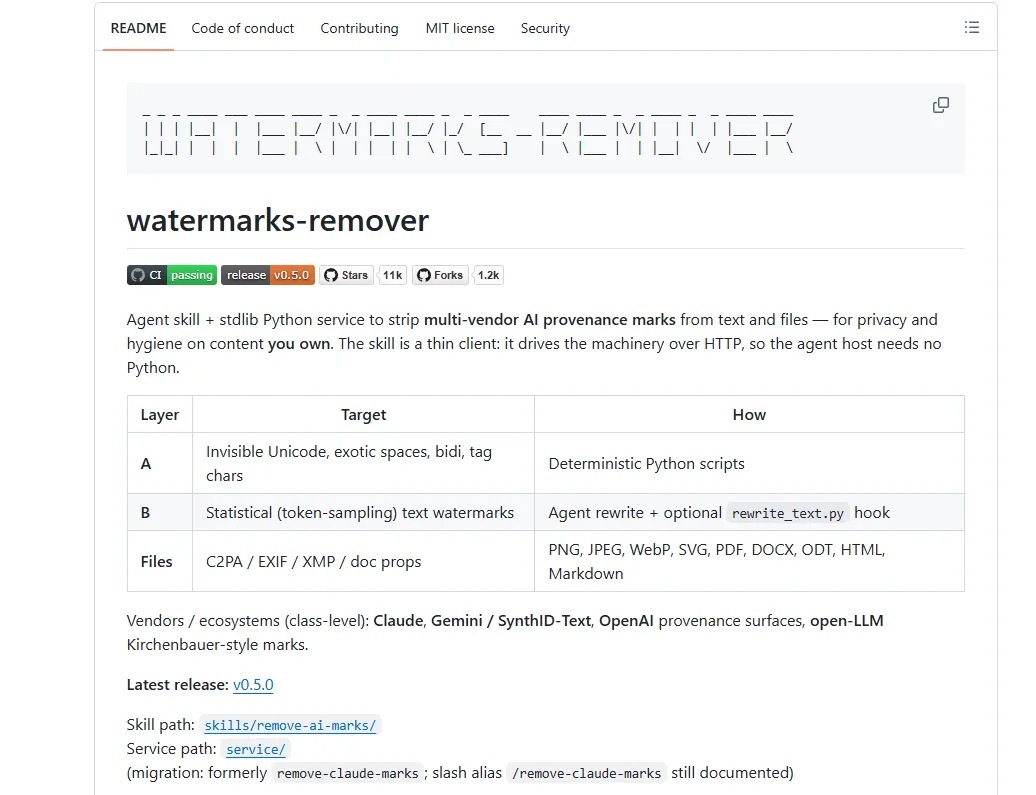Click the GitHub Forks badge
Viewport: 1036px width, 795px height.
441,275
